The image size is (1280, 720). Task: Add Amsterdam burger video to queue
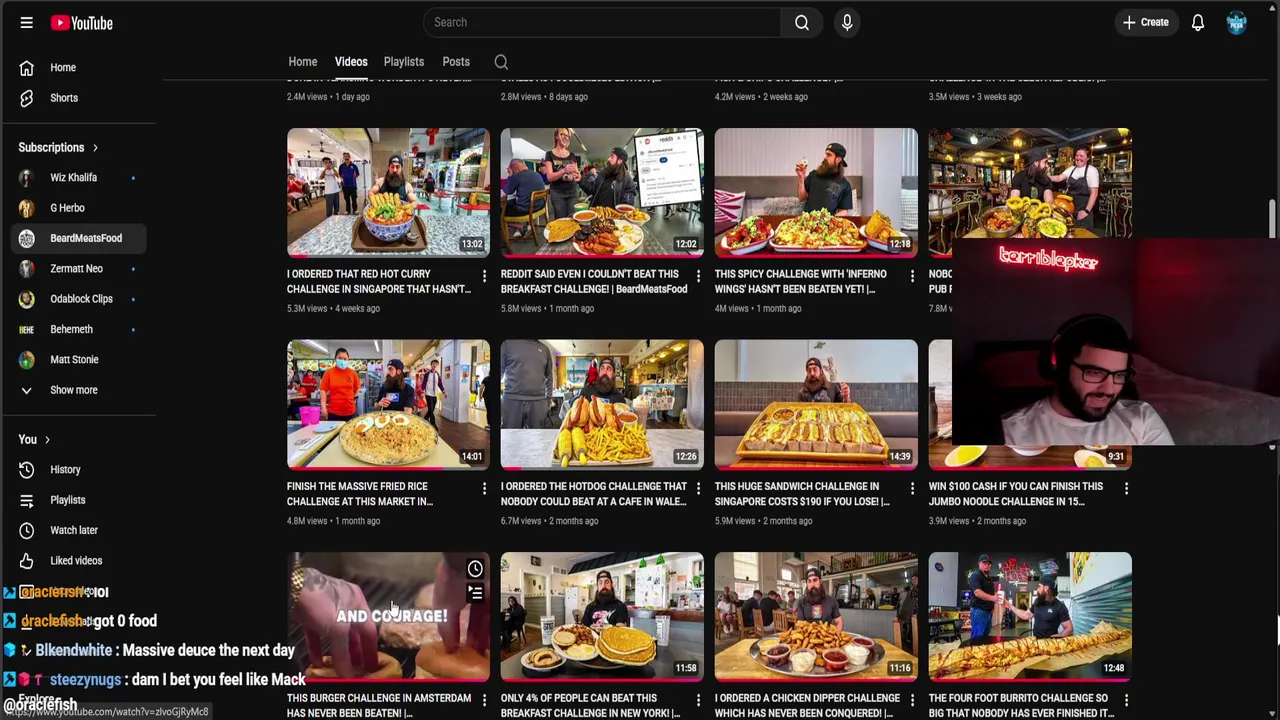pyautogui.click(x=475, y=593)
